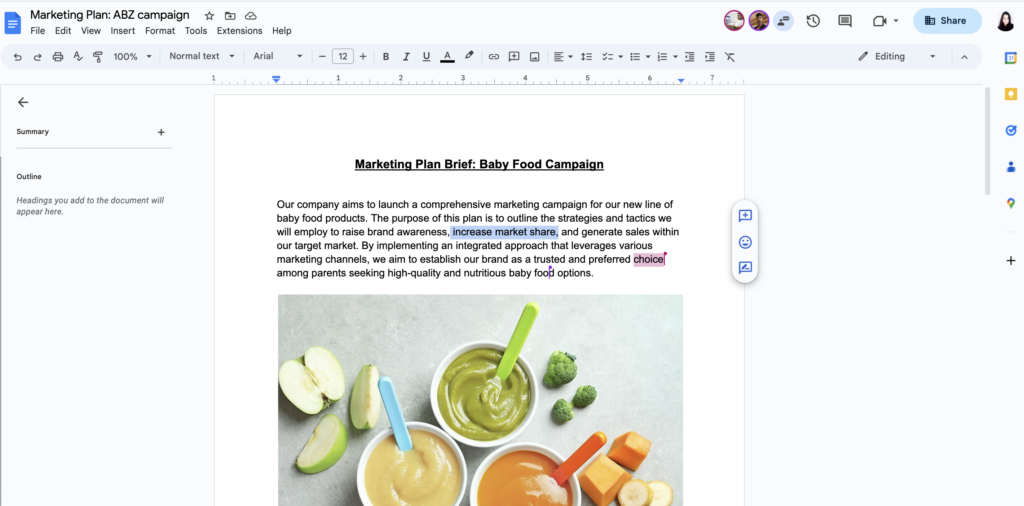Screen dimensions: 1024x506
Task: Decrease indent of the paragraph
Action: pyautogui.click(x=689, y=57)
